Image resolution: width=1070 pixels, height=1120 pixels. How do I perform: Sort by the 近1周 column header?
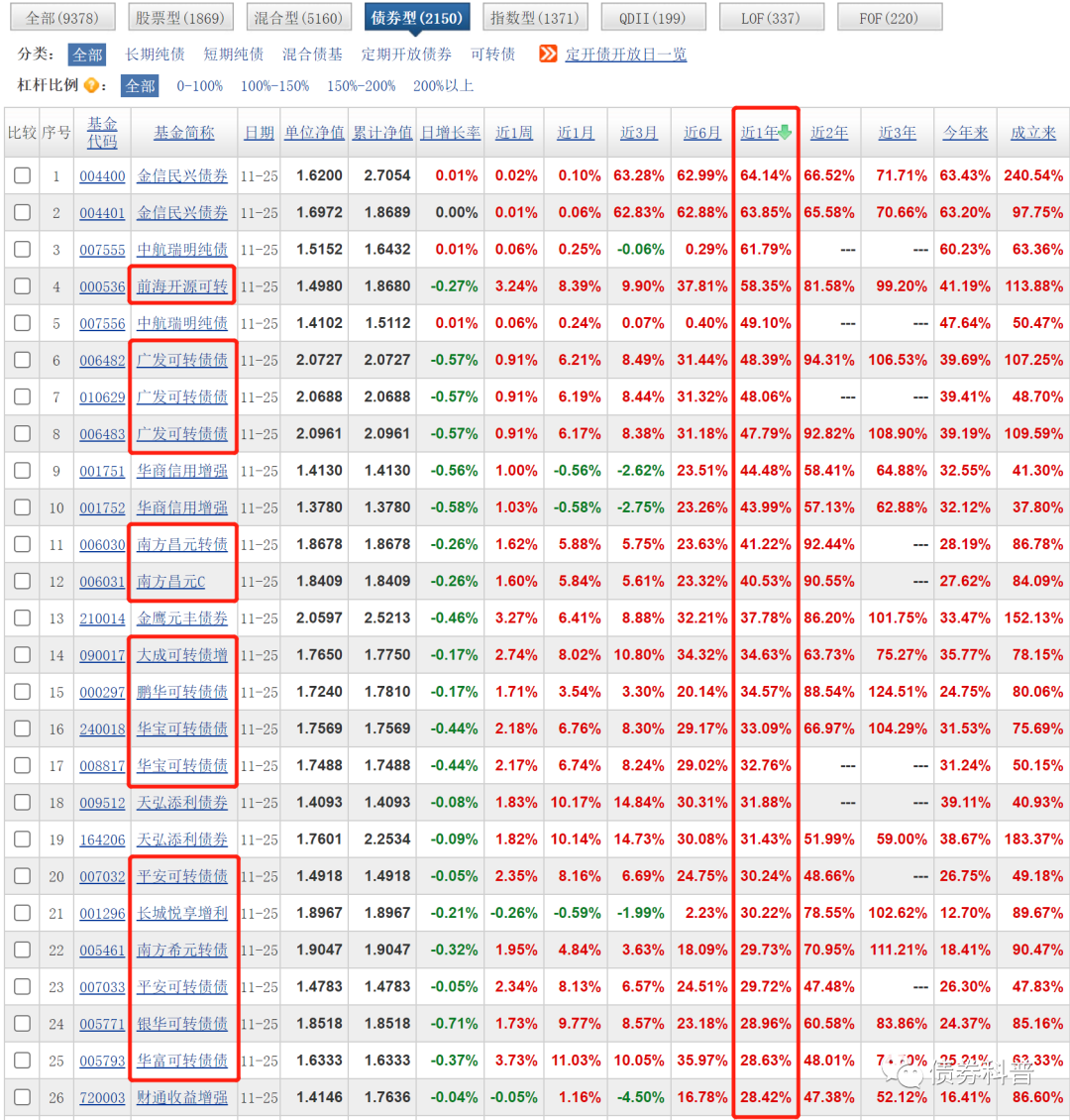tap(514, 132)
